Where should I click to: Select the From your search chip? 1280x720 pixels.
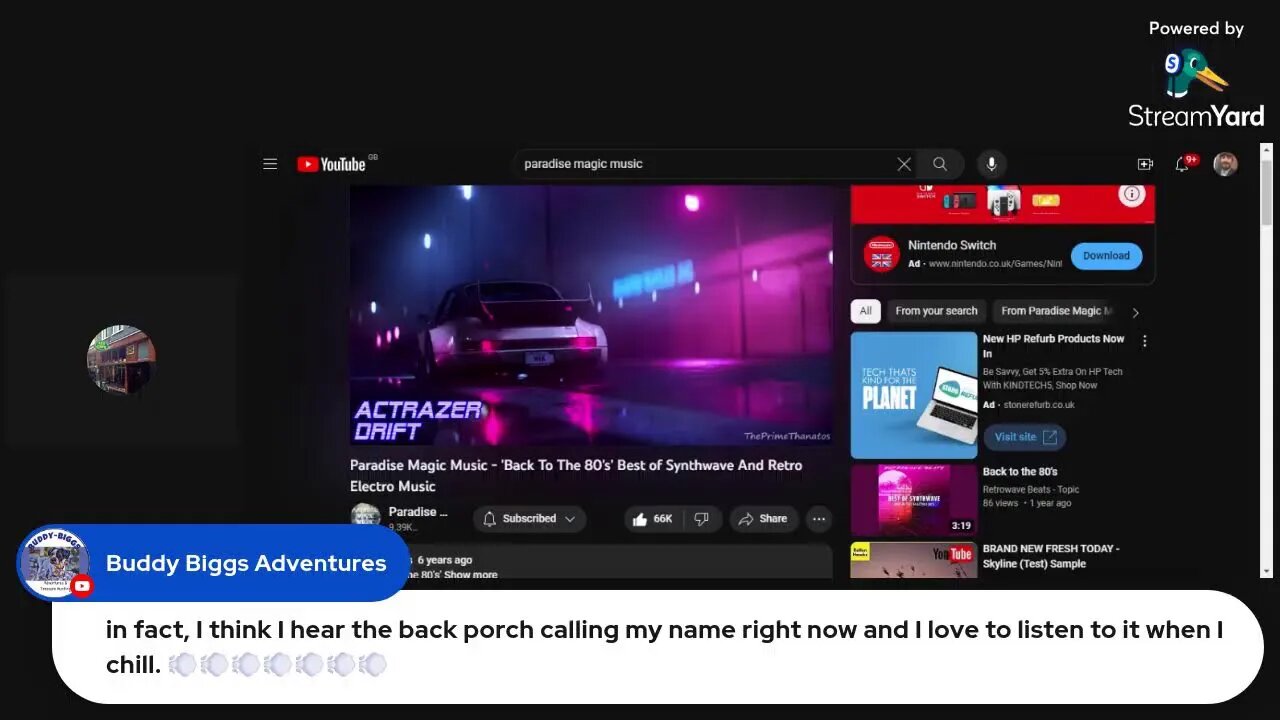point(936,311)
